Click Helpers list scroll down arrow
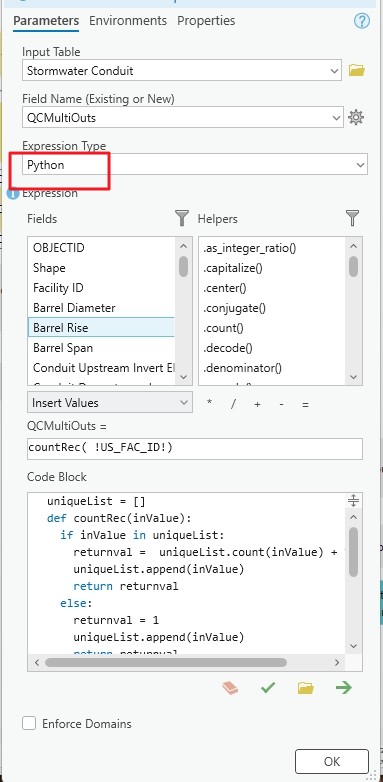Screen dimensions: 383x782 pyautogui.click(x=354, y=378)
